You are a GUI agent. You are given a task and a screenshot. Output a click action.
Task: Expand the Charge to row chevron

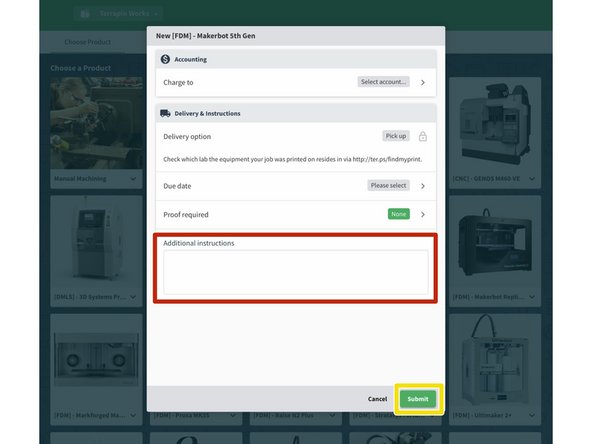coord(423,82)
